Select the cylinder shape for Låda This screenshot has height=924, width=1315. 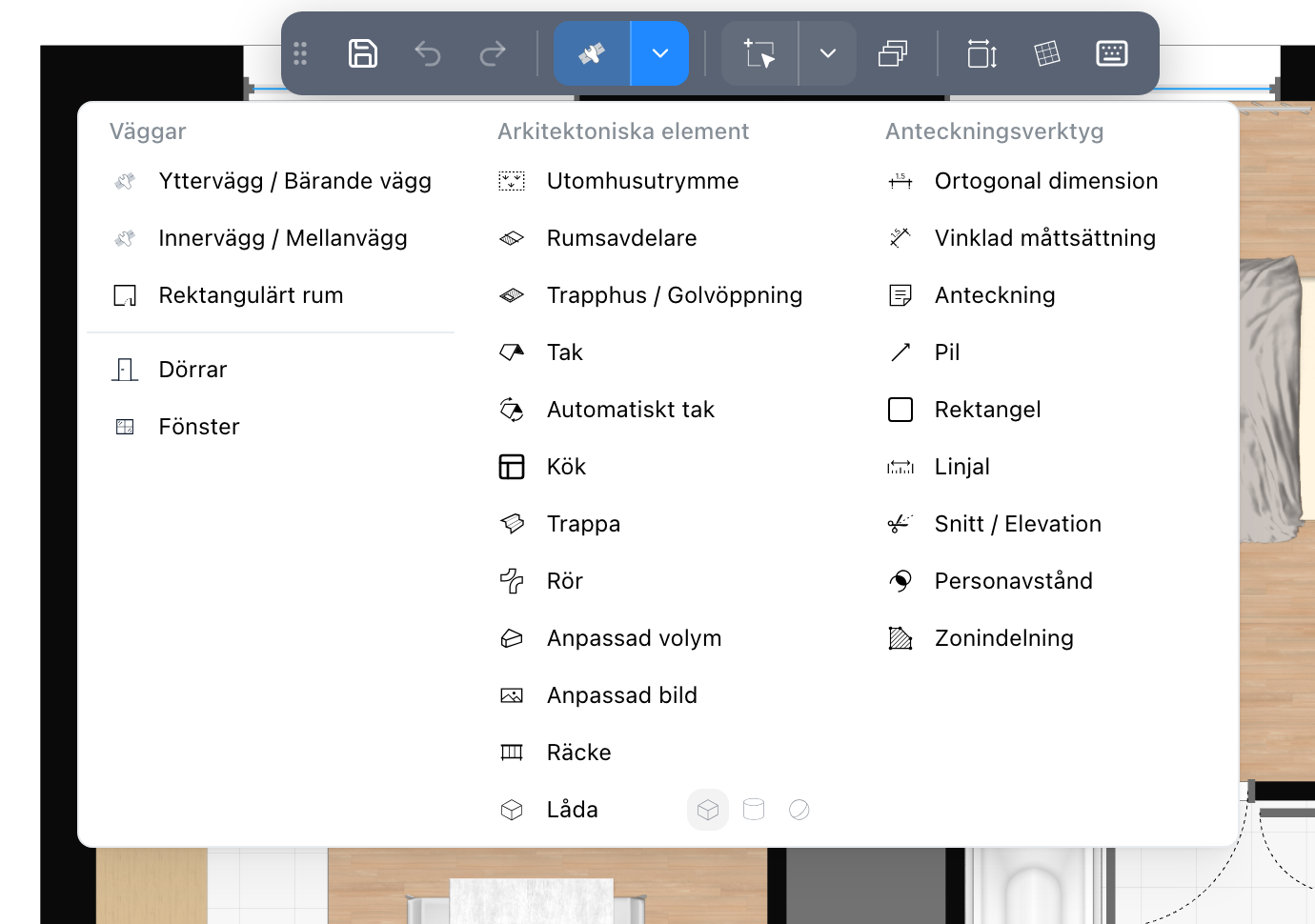(x=754, y=810)
